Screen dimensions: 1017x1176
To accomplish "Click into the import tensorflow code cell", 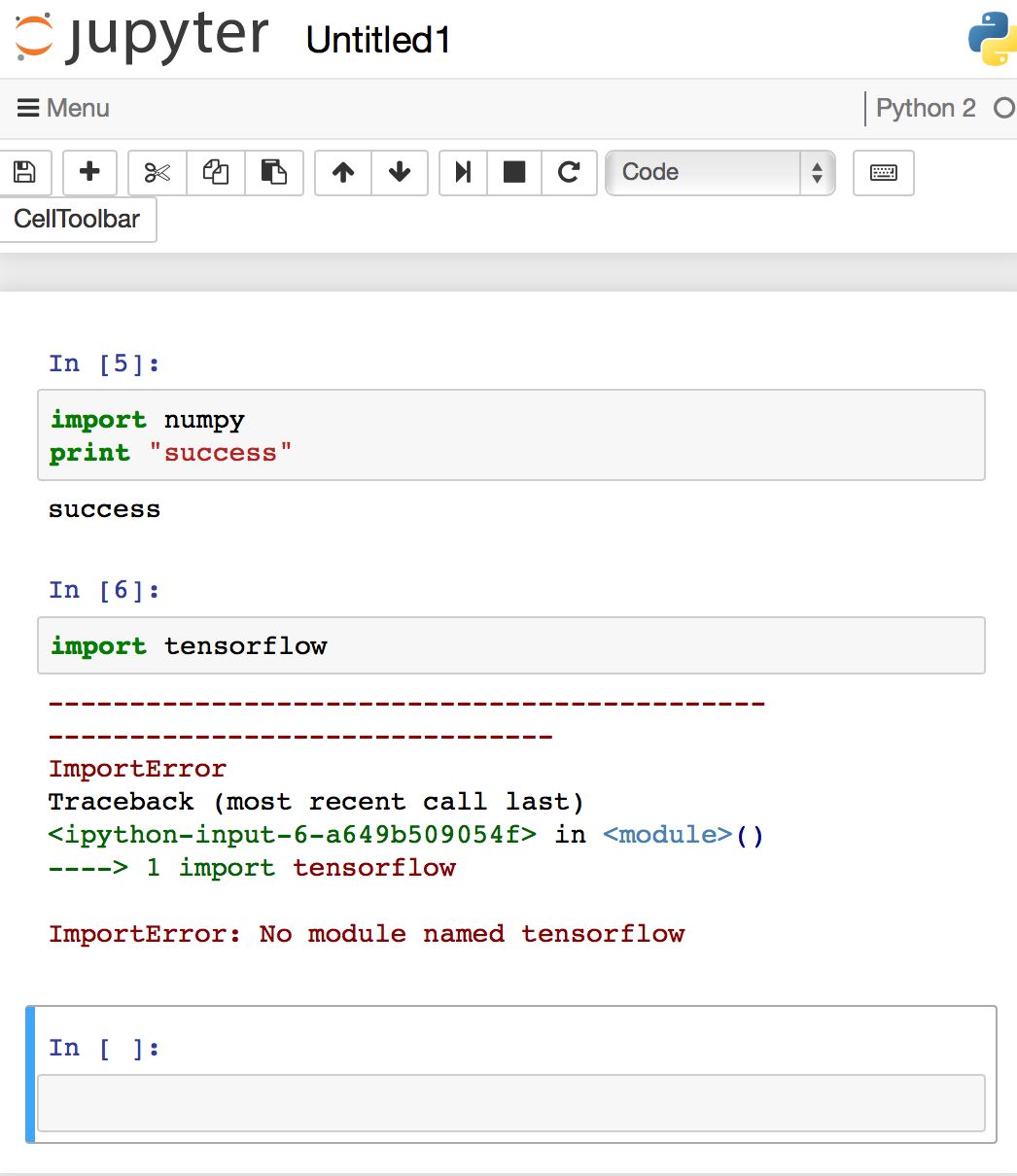I will [511, 645].
